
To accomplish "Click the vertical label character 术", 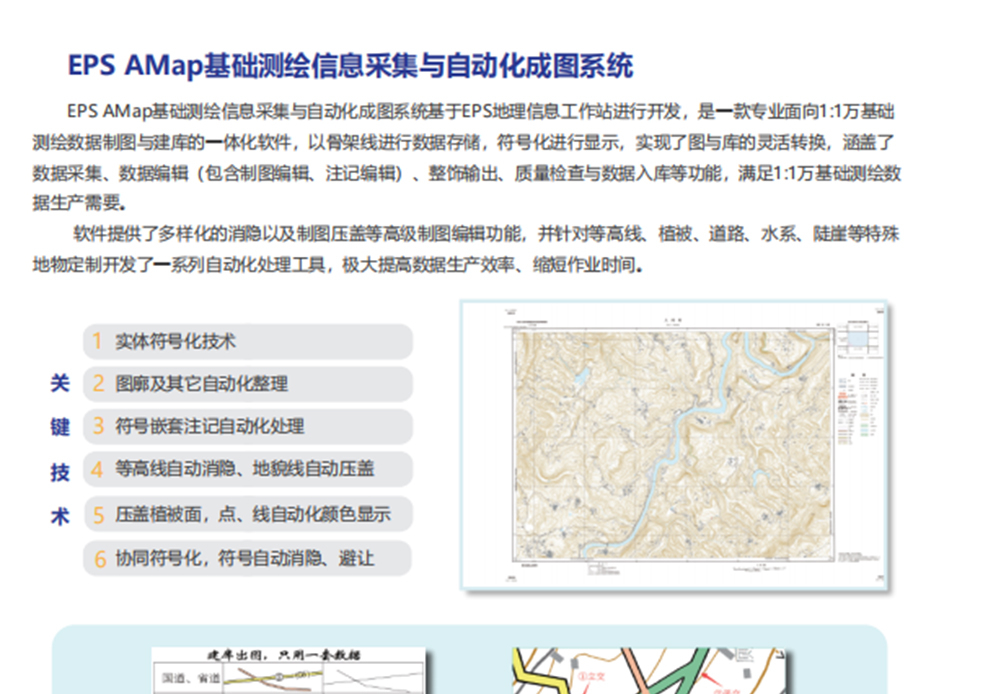I will tap(60, 515).
